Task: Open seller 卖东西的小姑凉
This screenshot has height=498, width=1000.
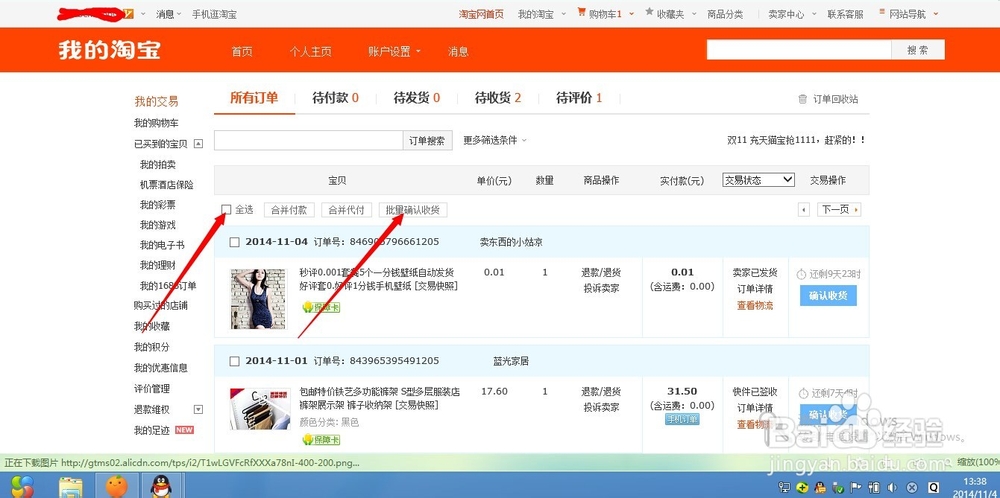Action: pyautogui.click(x=511, y=242)
